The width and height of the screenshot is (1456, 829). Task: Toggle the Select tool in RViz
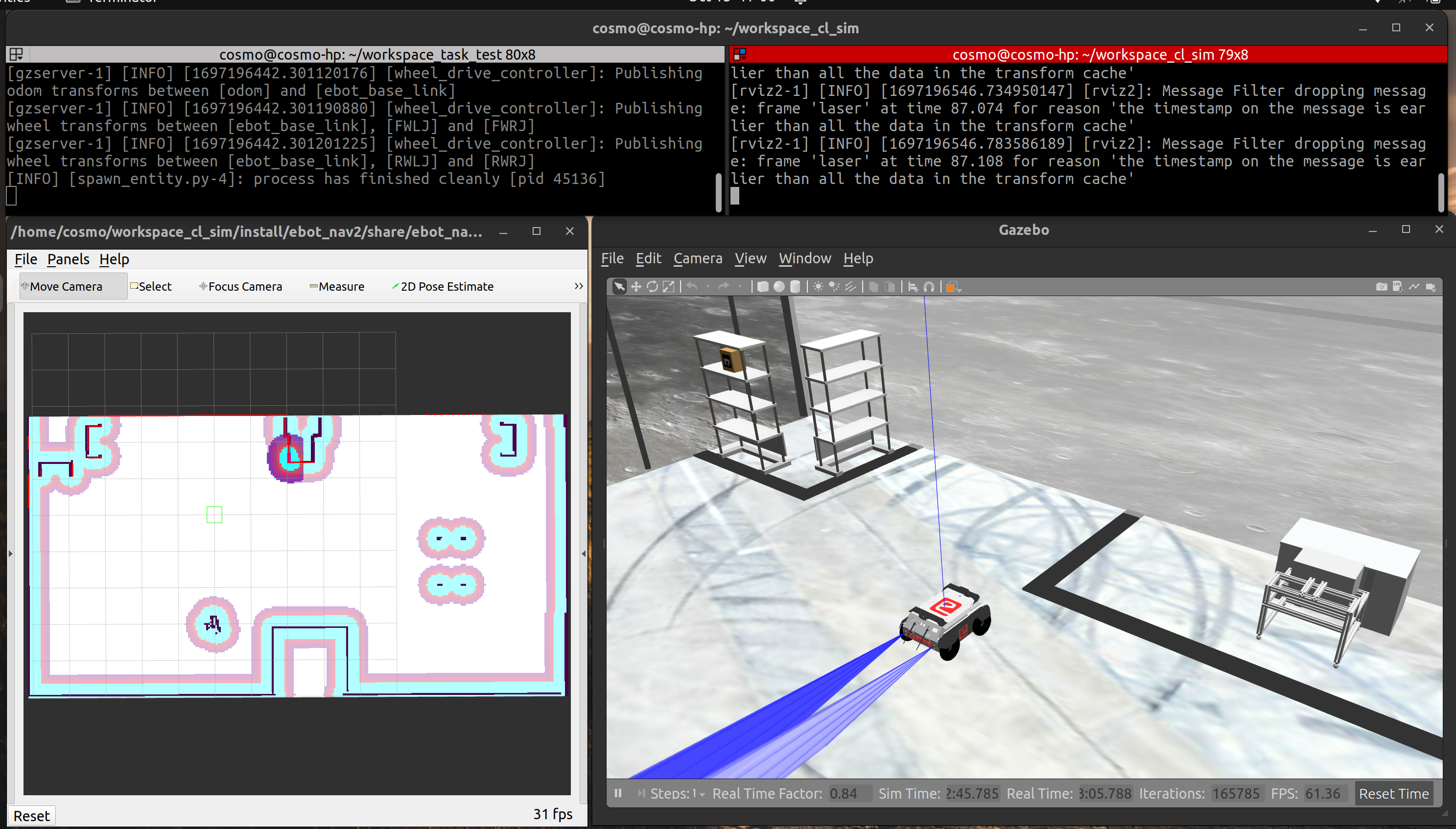[x=151, y=286]
